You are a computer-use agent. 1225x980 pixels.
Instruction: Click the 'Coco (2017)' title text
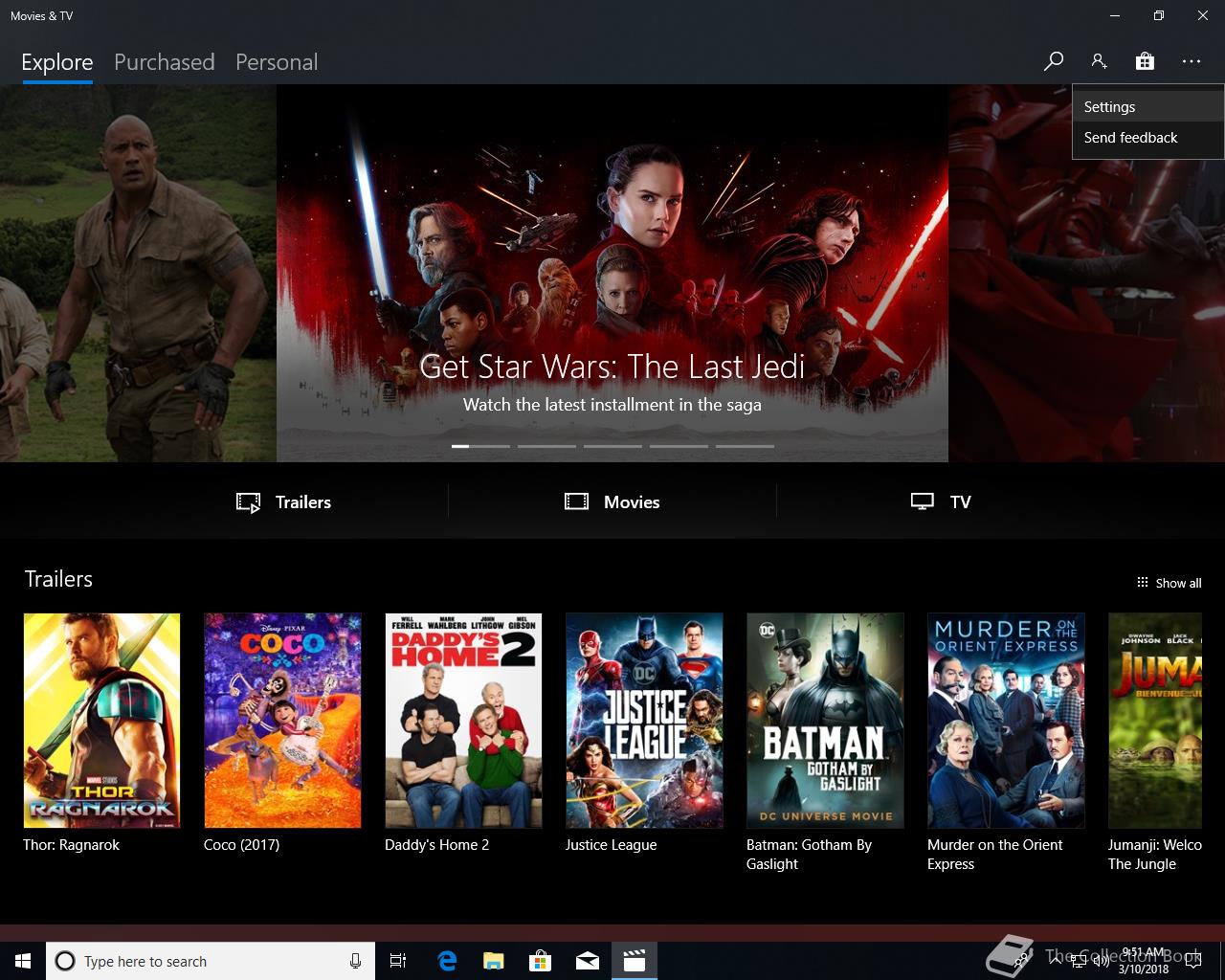tap(242, 845)
